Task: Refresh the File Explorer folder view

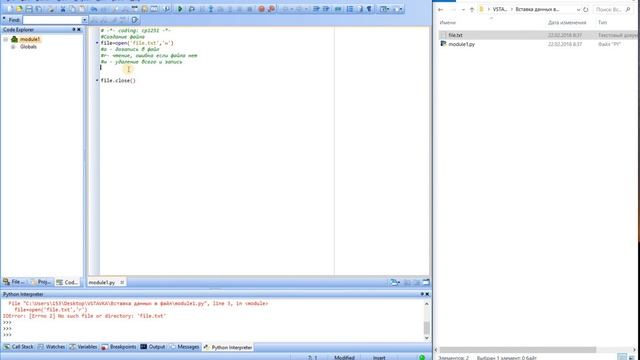Action: (586, 9)
